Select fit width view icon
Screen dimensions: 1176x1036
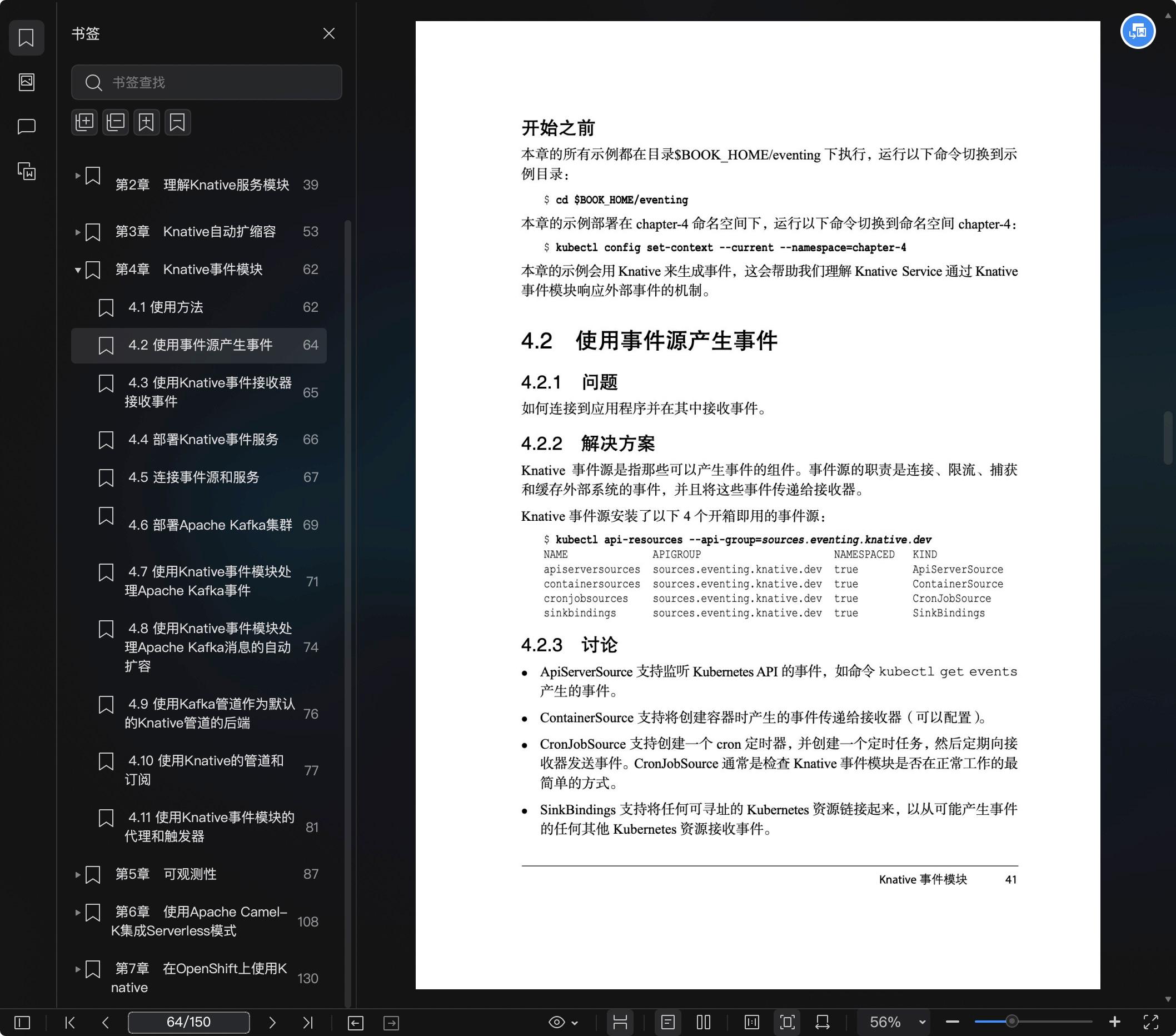pyautogui.click(x=823, y=1022)
